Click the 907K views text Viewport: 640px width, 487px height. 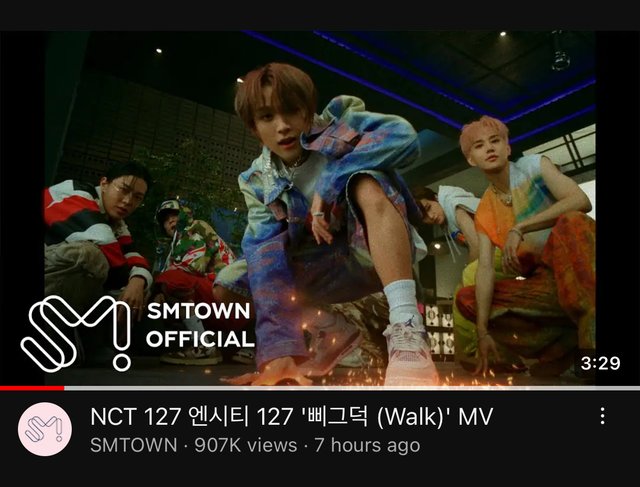pos(246,445)
